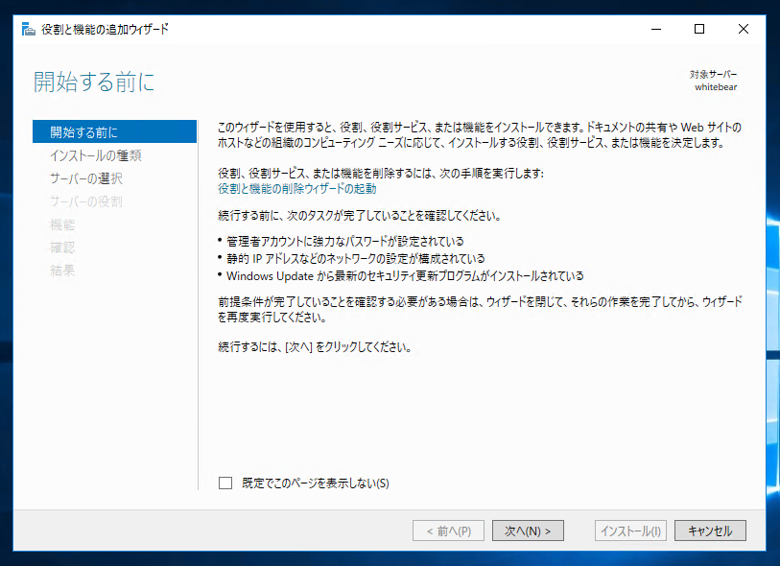Go to インストールの種類 step
The width and height of the screenshot is (780, 566).
96,155
